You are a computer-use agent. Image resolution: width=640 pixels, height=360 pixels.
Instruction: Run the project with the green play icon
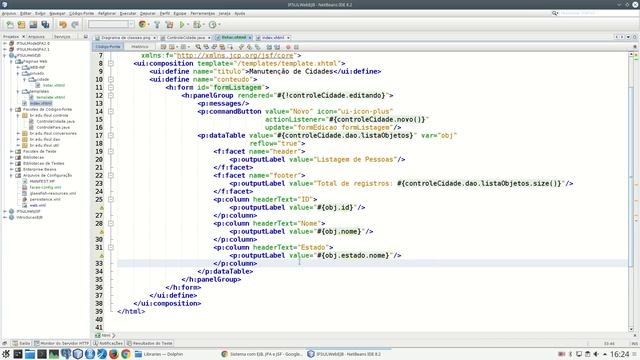(x=182, y=24)
